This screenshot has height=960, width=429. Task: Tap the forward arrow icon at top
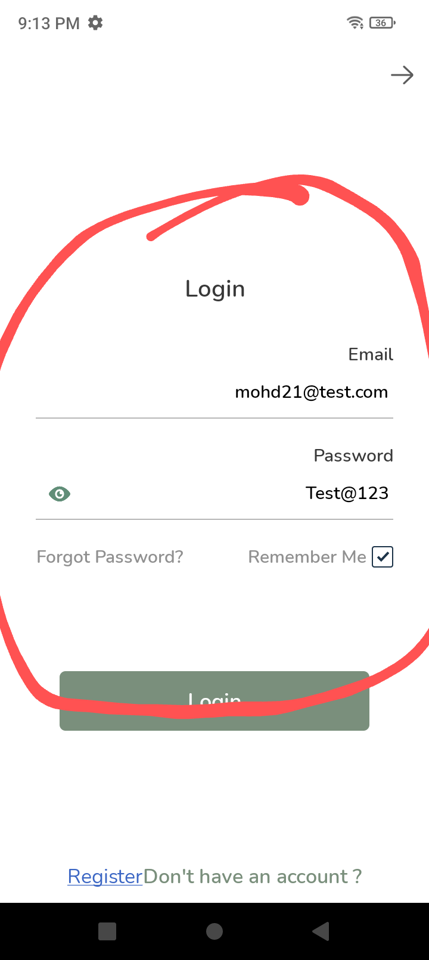coord(402,75)
